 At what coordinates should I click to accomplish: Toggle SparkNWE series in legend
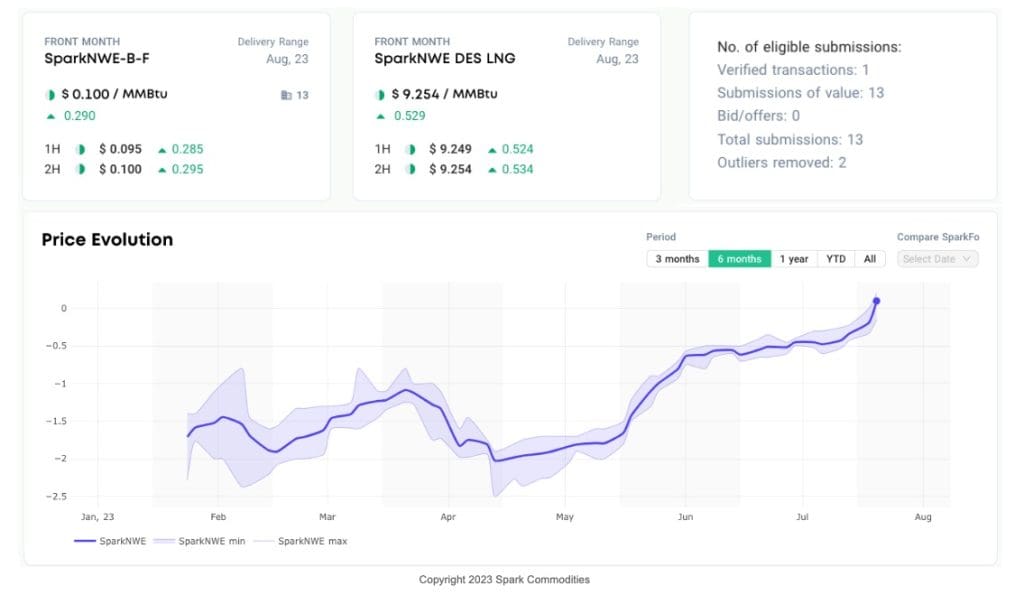pos(110,541)
